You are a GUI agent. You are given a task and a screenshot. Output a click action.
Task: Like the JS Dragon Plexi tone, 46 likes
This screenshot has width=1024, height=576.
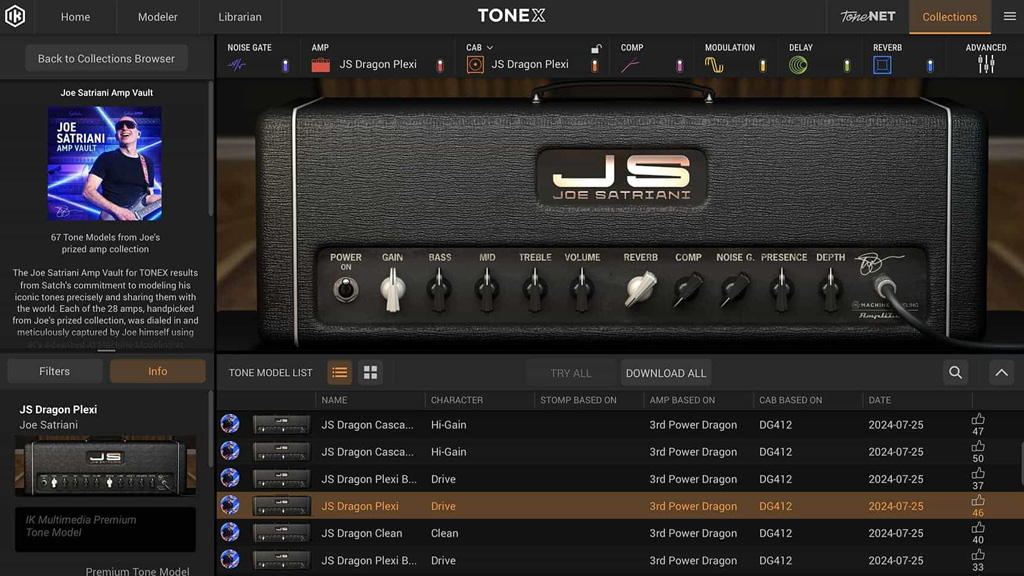(x=978, y=501)
